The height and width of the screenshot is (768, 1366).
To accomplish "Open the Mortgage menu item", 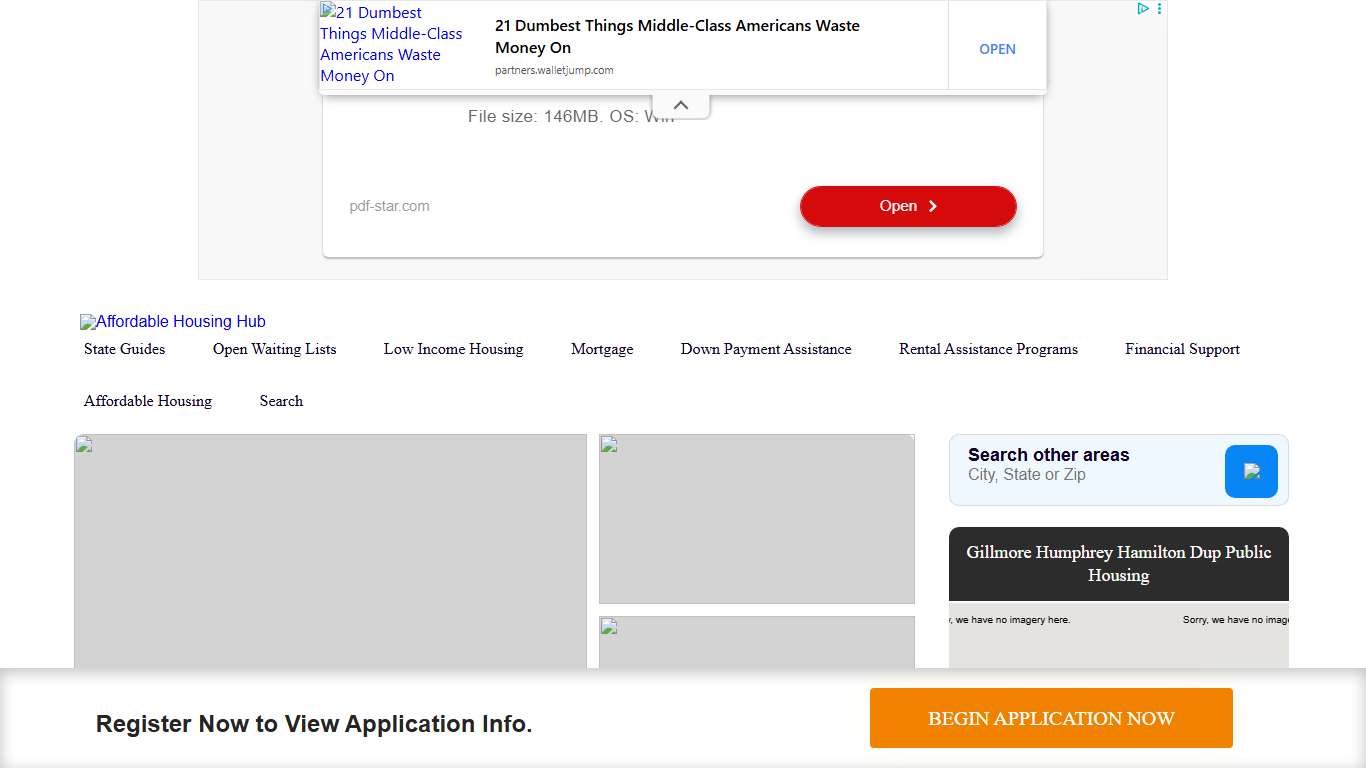I will click(602, 349).
